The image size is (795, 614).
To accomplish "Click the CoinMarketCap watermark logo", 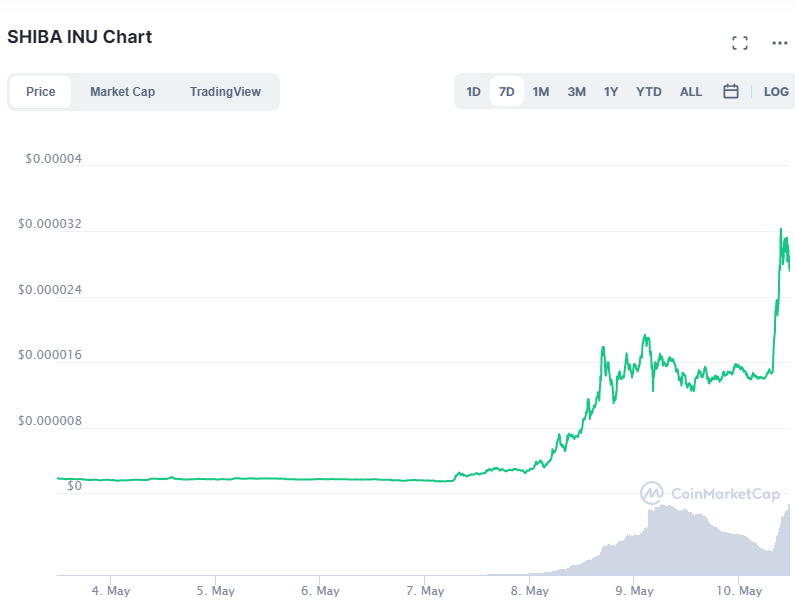I will coord(710,493).
